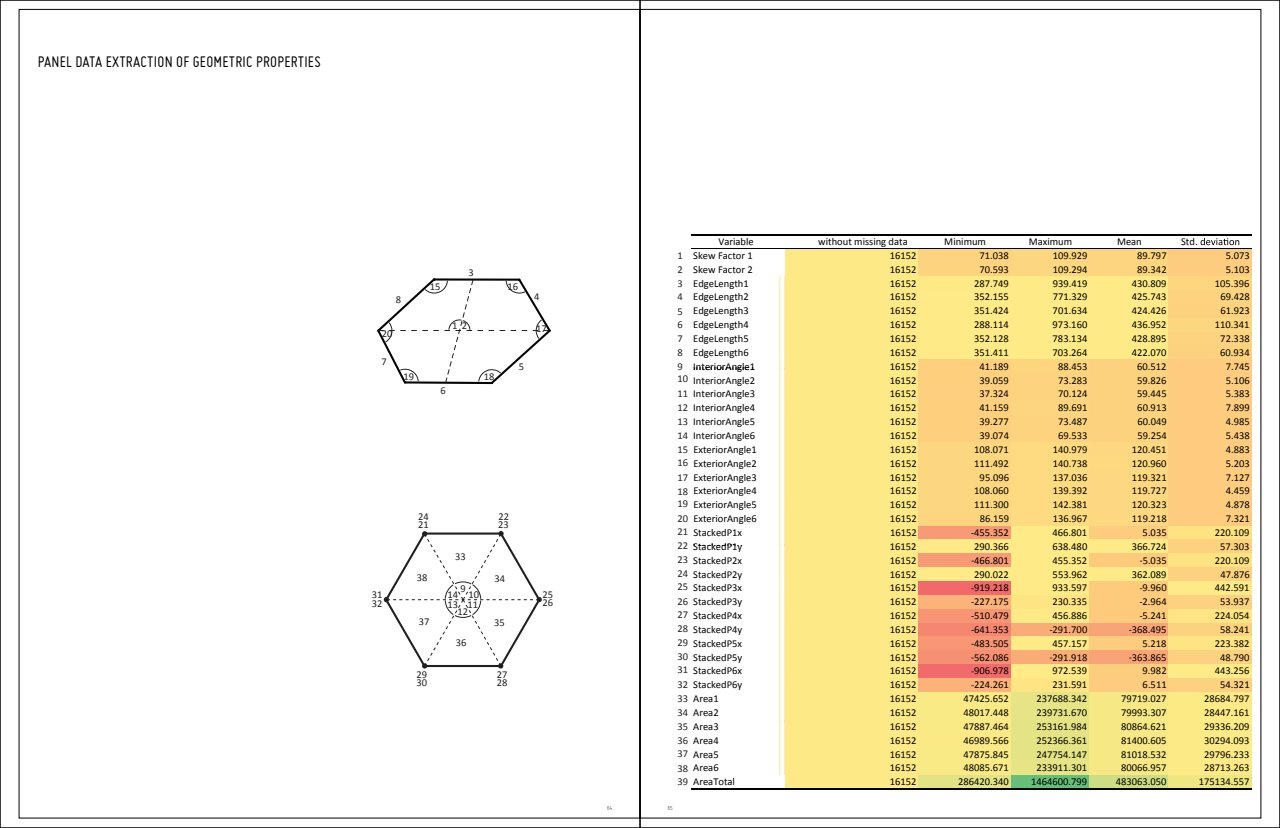1280x828 pixels.
Task: Select the "Mean" column header
Action: point(1129,242)
